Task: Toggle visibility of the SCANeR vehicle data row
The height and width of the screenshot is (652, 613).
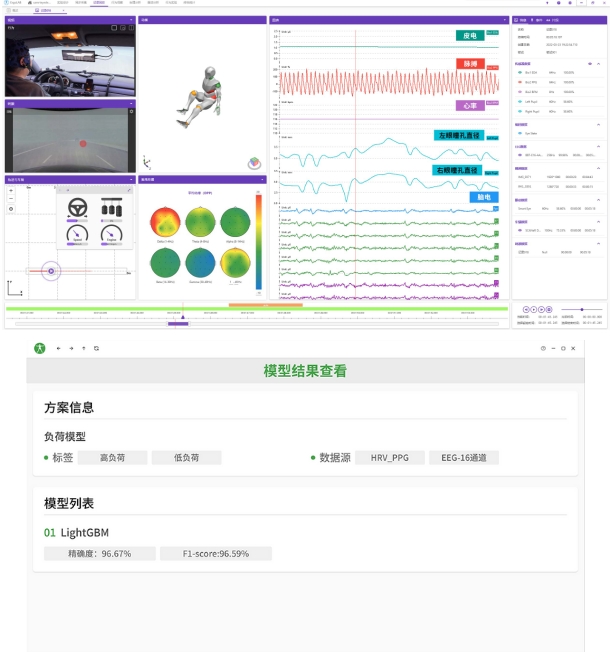Action: 520,230
